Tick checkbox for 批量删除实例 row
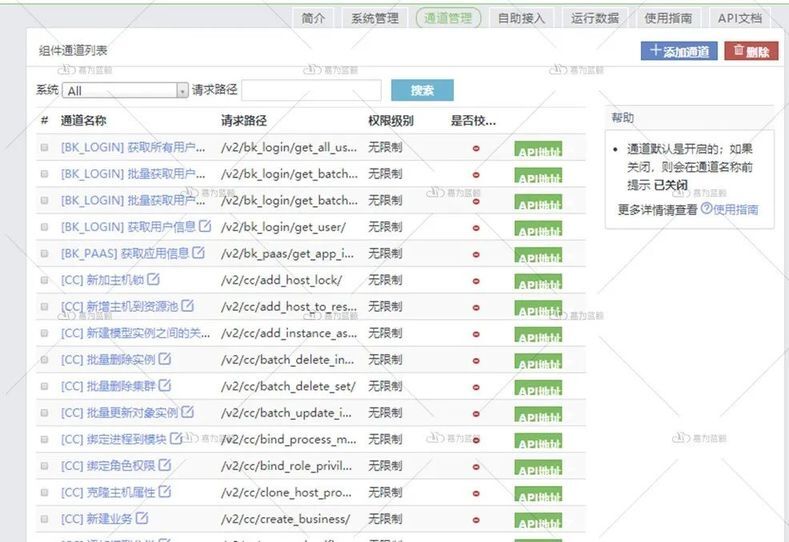Image resolution: width=789 pixels, height=542 pixels. click(x=44, y=360)
